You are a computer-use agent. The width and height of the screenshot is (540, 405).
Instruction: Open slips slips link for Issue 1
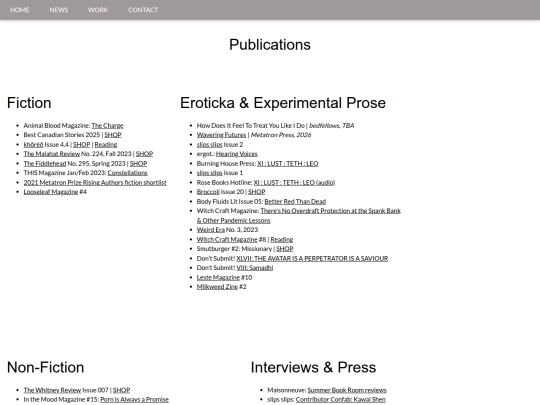pyautogui.click(x=210, y=173)
